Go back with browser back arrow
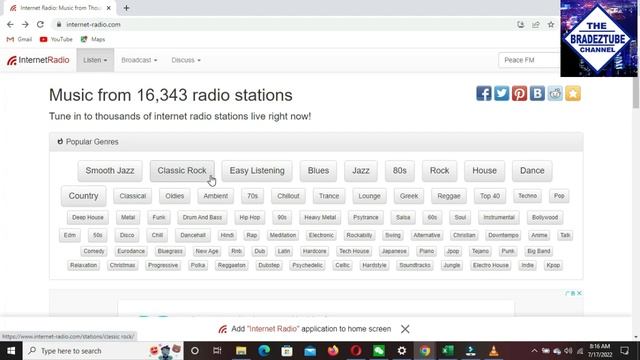Screen dimensions: 640x360 click(x=10, y=24)
